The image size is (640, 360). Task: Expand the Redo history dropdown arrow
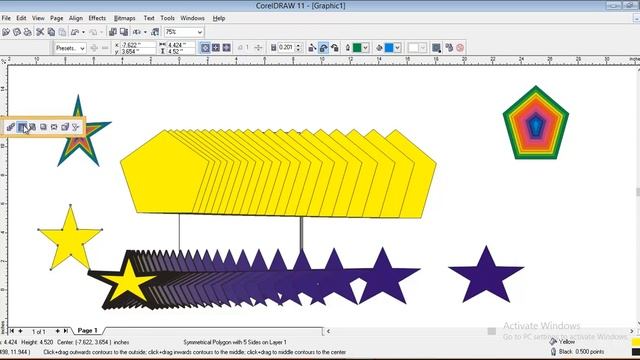coord(102,32)
